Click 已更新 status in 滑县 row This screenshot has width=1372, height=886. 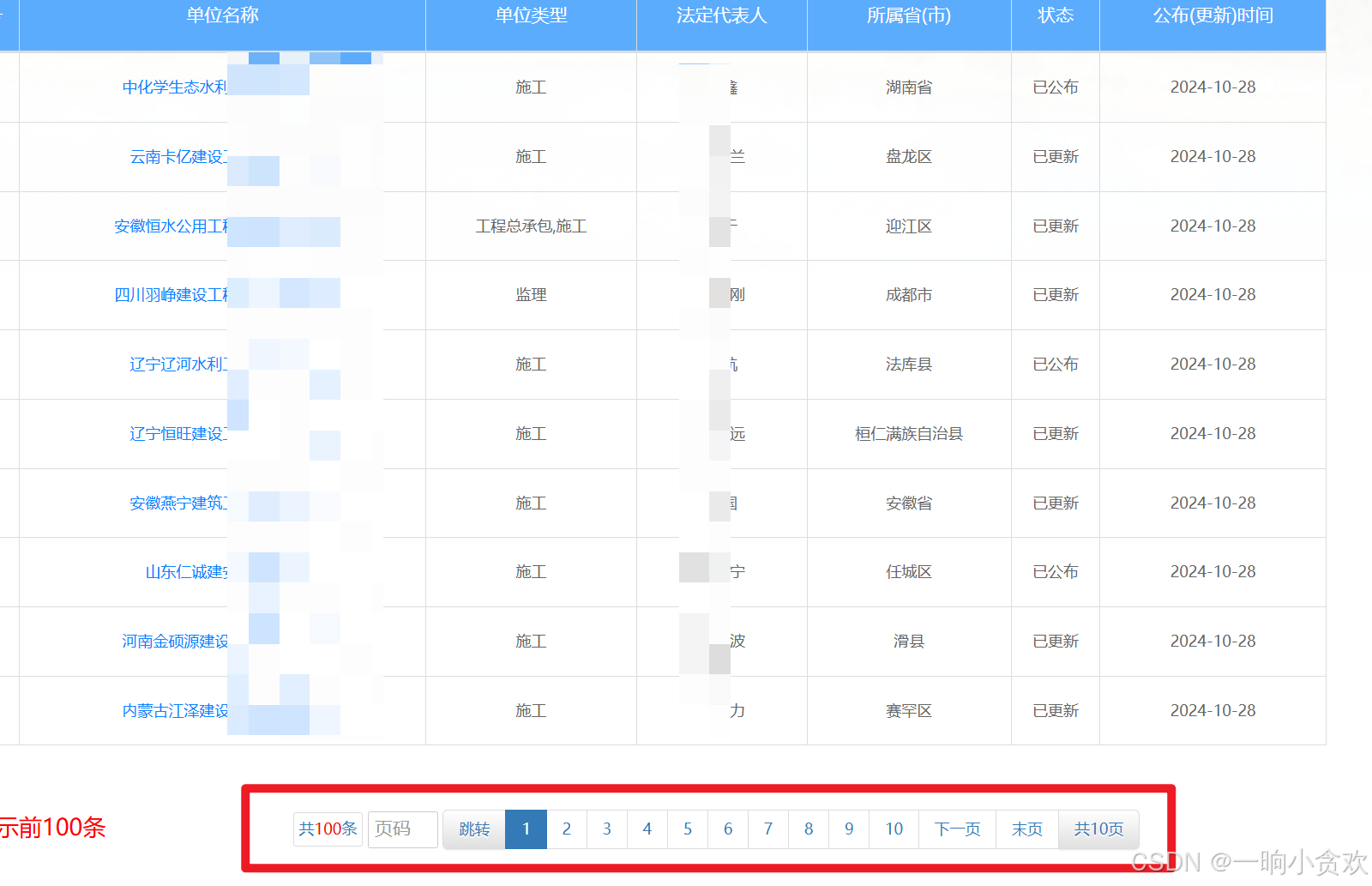click(1056, 642)
